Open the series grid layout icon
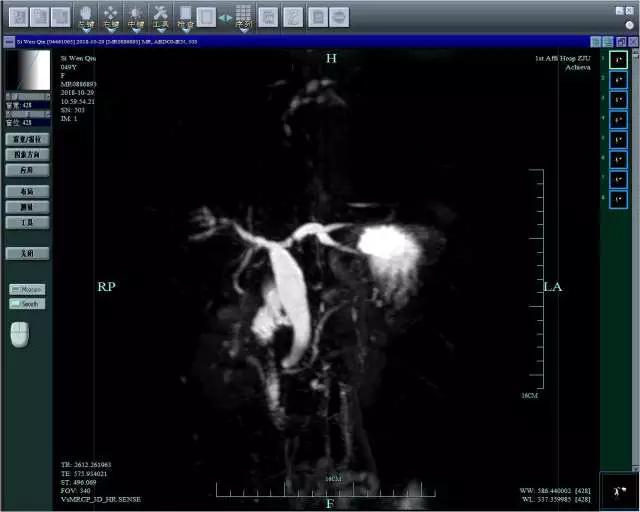Viewport: 640px width, 512px height. click(x=243, y=14)
